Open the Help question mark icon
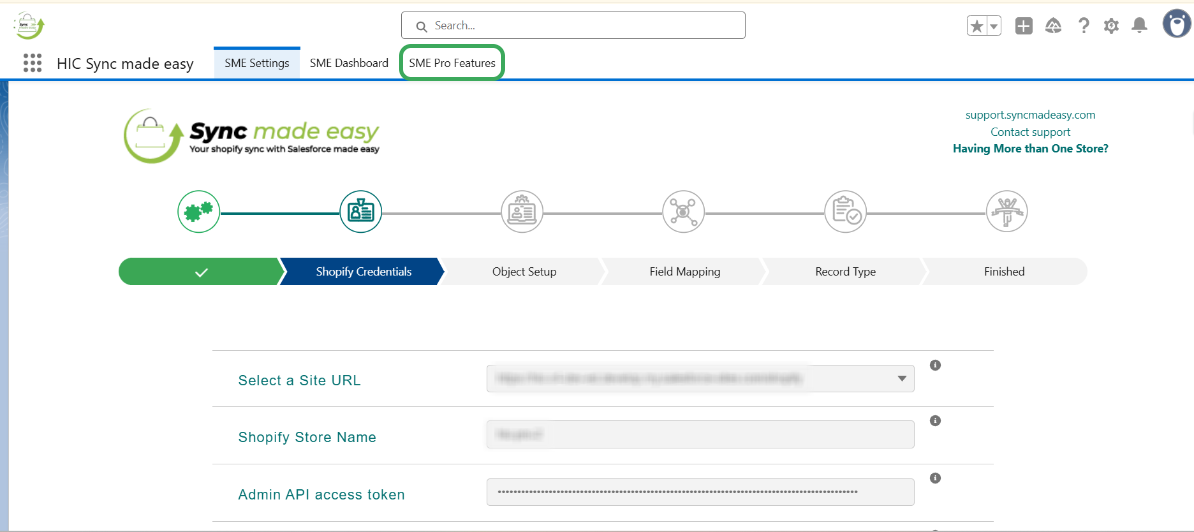Viewport: 1194px width, 532px height. (x=1084, y=26)
